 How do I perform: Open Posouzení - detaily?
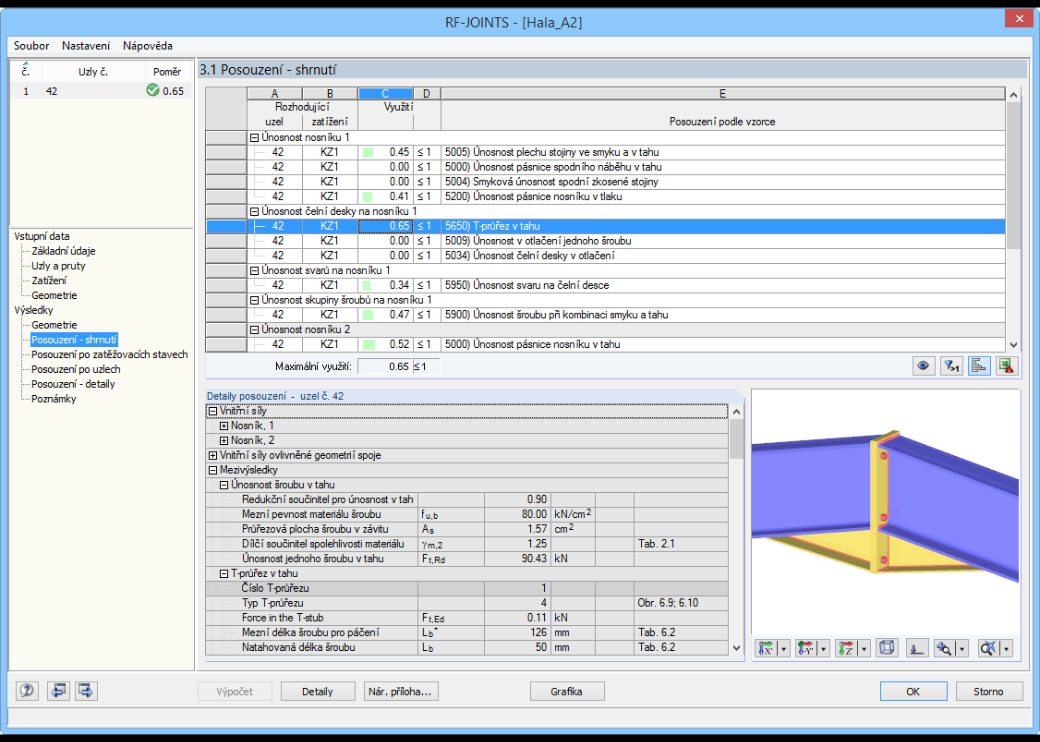click(x=74, y=384)
